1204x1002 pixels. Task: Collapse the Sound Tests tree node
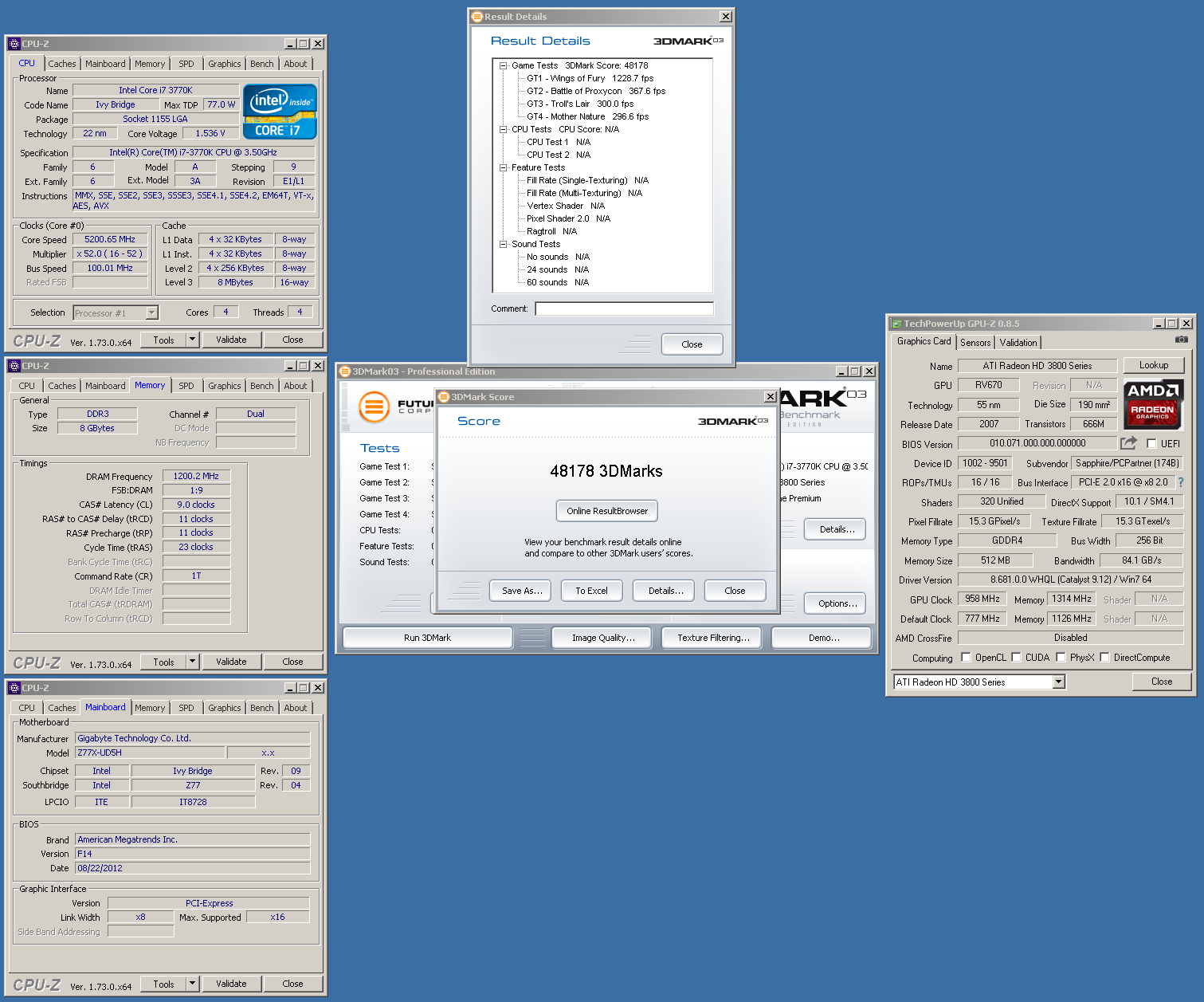[x=504, y=245]
